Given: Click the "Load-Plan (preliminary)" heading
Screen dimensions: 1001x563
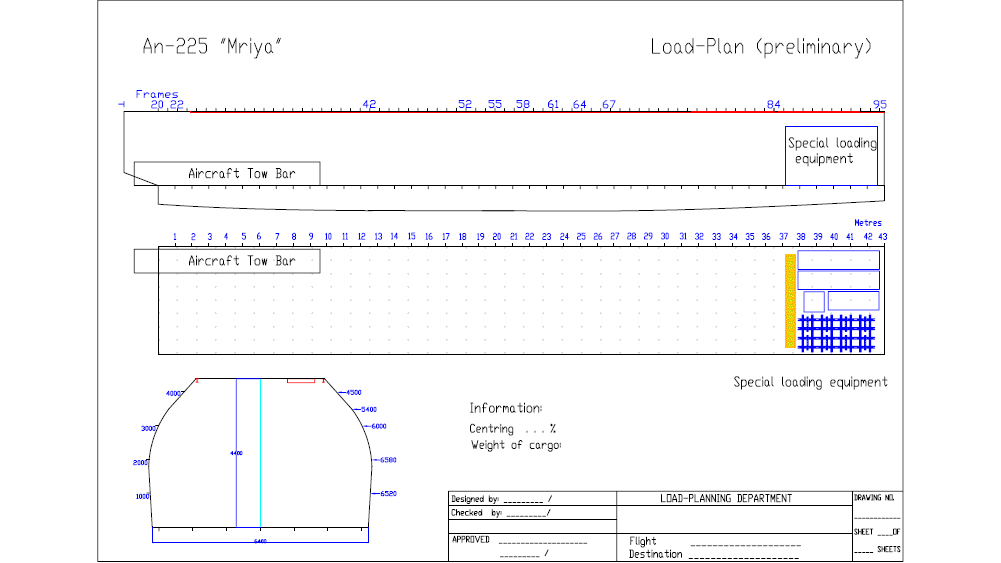Looking at the screenshot, I should (x=761, y=47).
